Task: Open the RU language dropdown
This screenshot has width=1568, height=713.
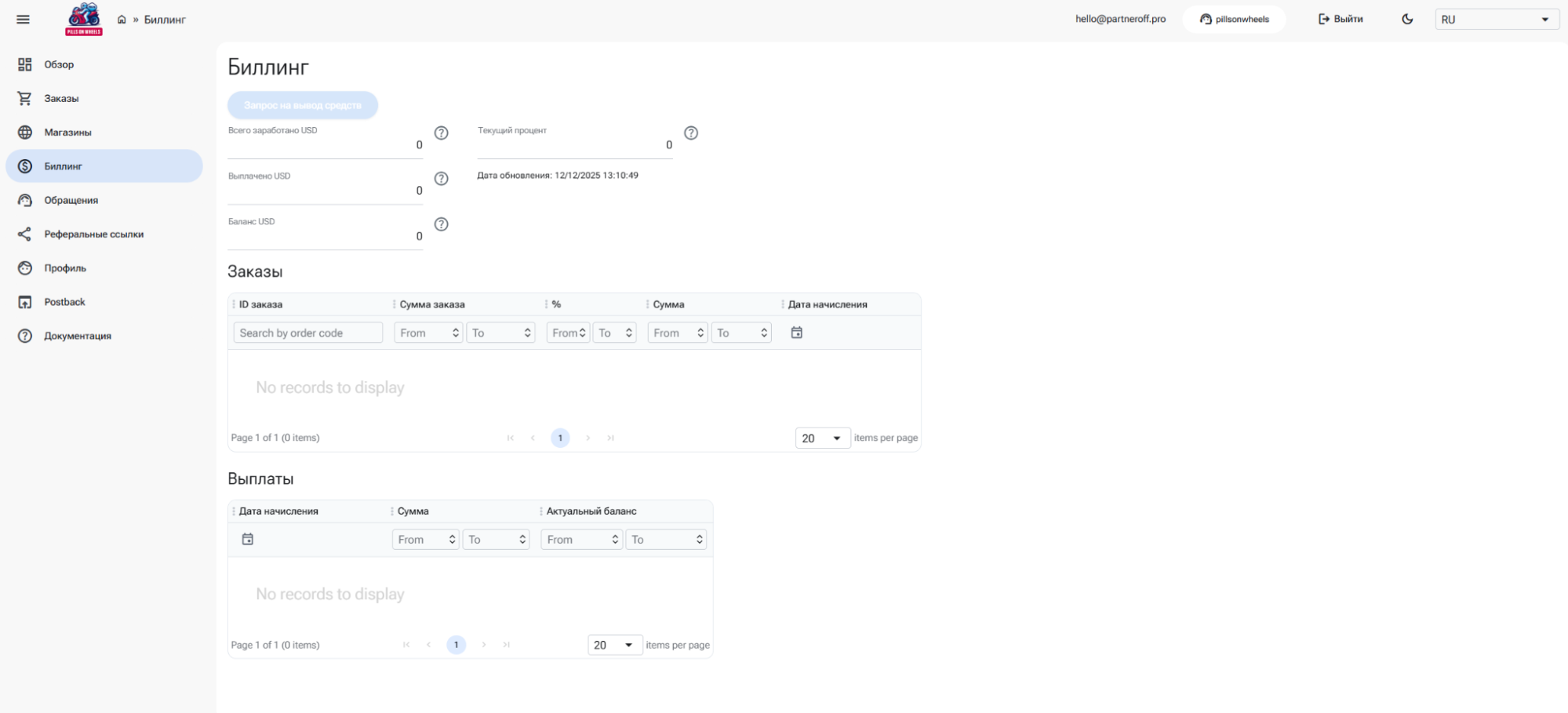Action: point(1496,20)
